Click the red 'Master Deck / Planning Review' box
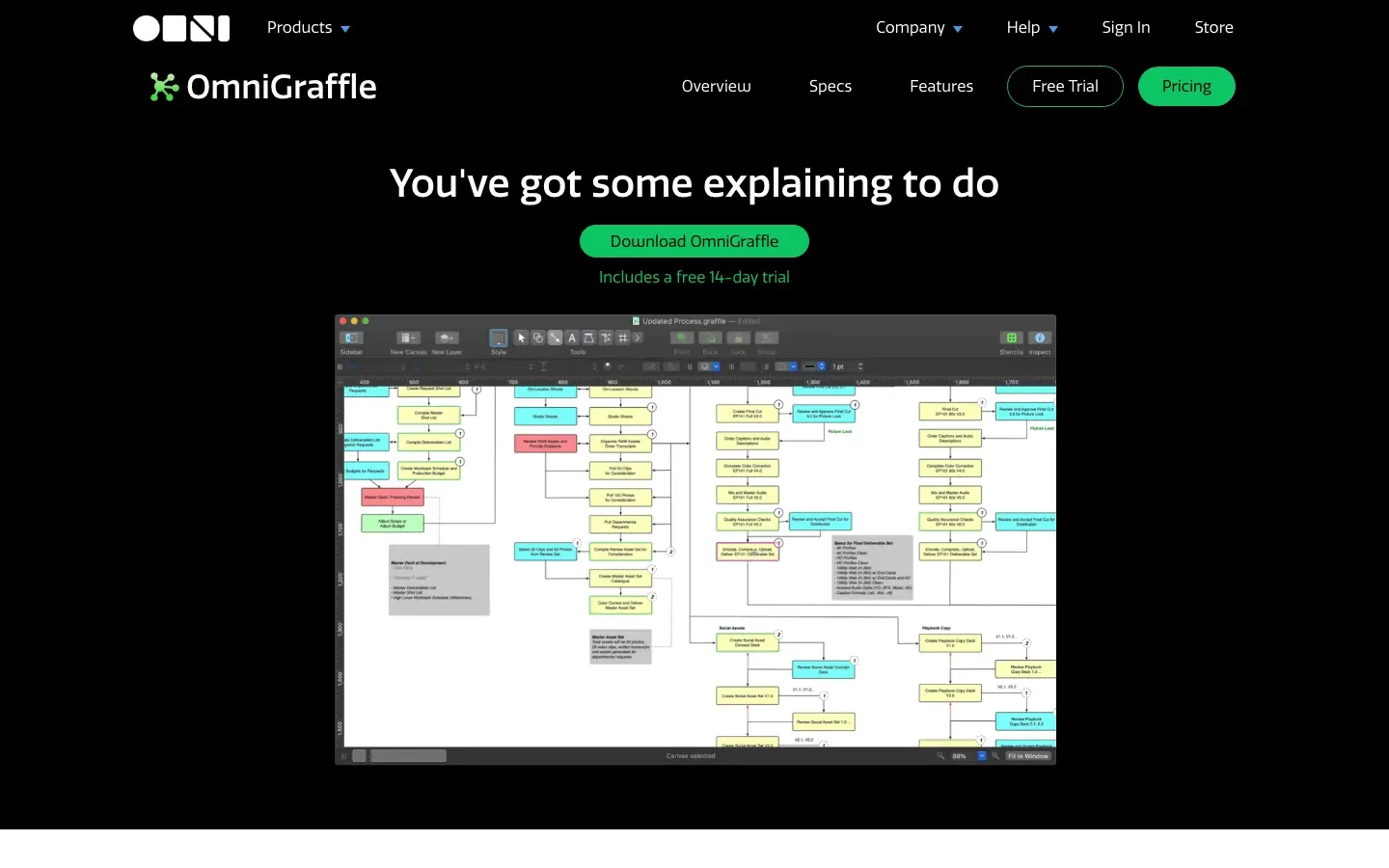The image size is (1389, 868). [x=392, y=498]
